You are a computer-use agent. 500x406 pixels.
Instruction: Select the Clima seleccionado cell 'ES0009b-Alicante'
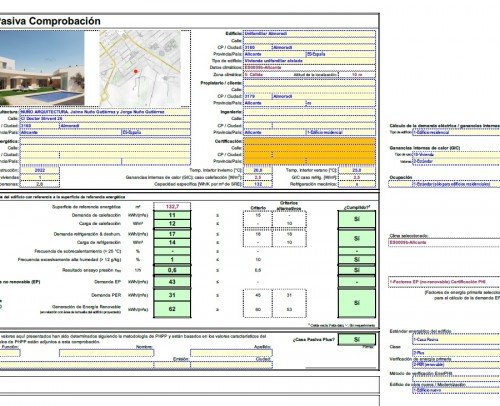pos(444,242)
